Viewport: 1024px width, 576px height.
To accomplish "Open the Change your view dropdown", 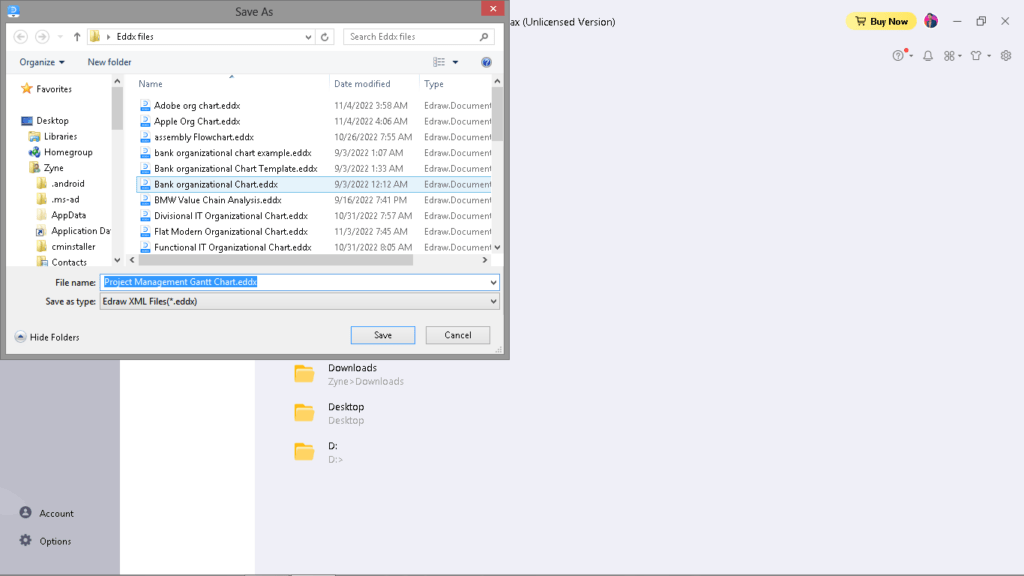I will point(455,62).
